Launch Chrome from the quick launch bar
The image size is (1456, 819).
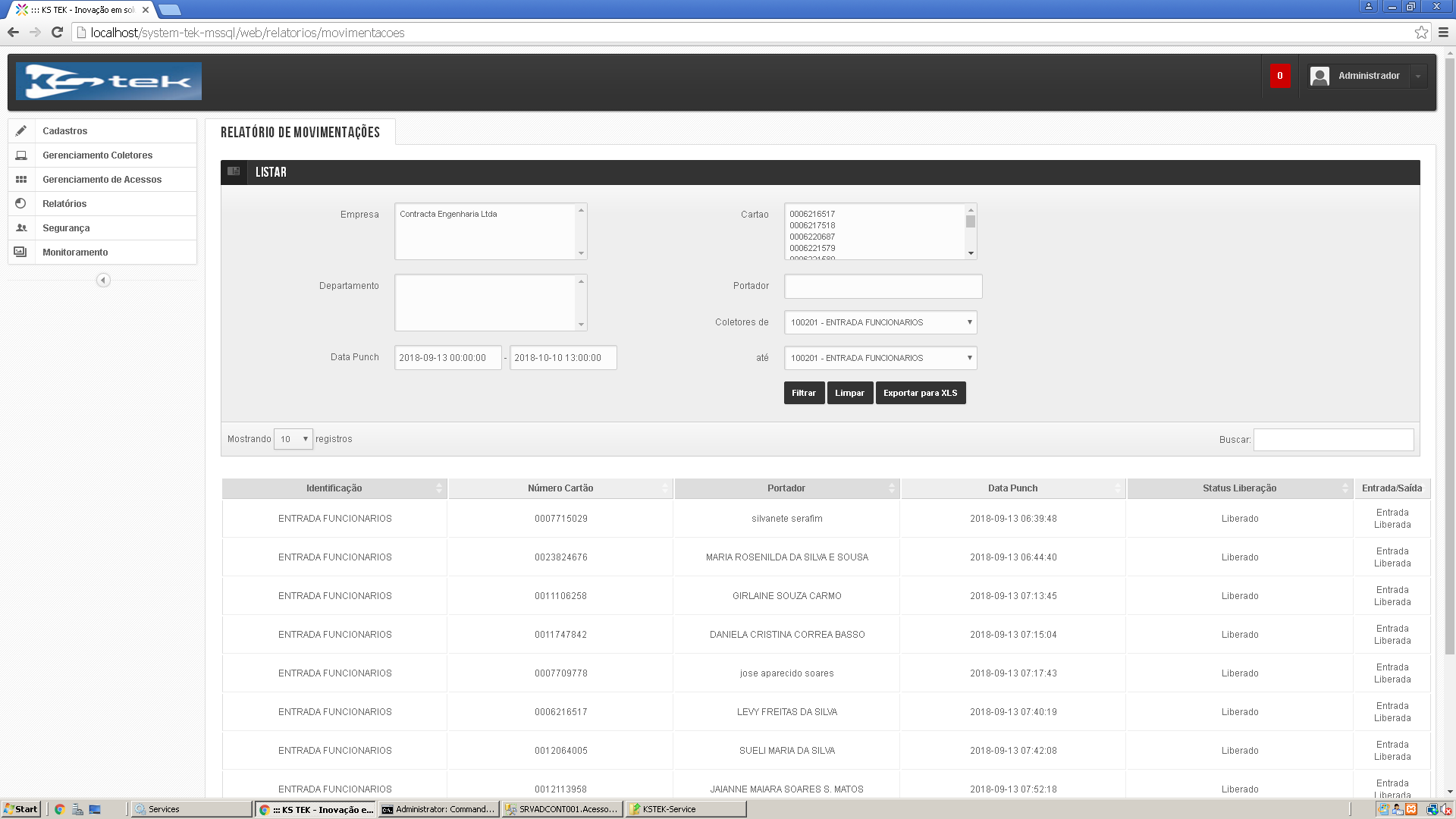[x=59, y=809]
